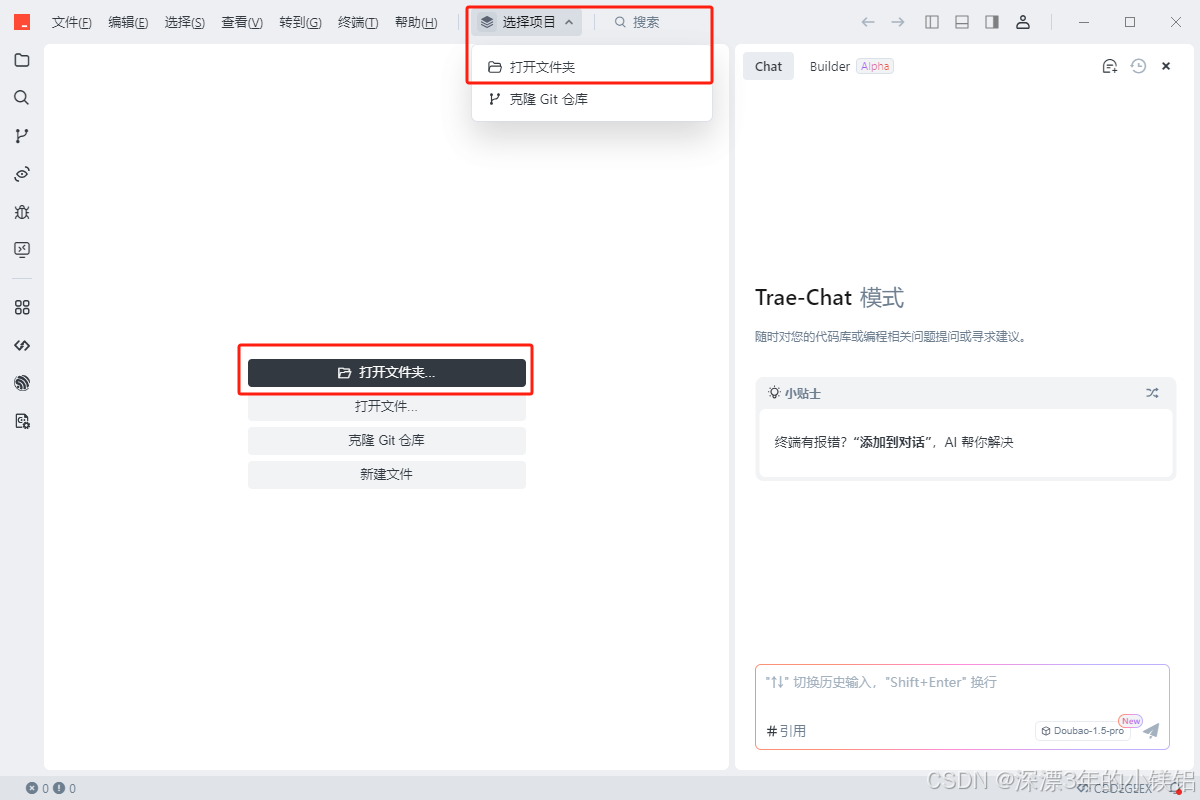This screenshot has width=1200, height=800.
Task: Click the lightbulb 小贴士 tip icon
Action: pyautogui.click(x=774, y=393)
